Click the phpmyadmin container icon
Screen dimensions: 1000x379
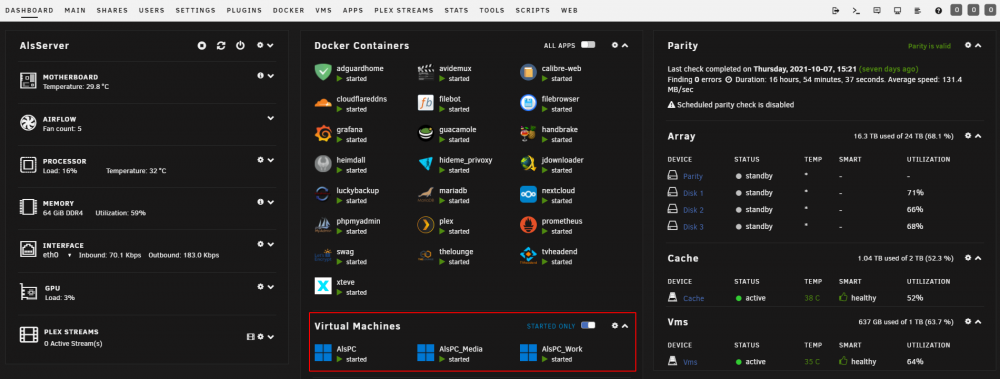tap(323, 225)
